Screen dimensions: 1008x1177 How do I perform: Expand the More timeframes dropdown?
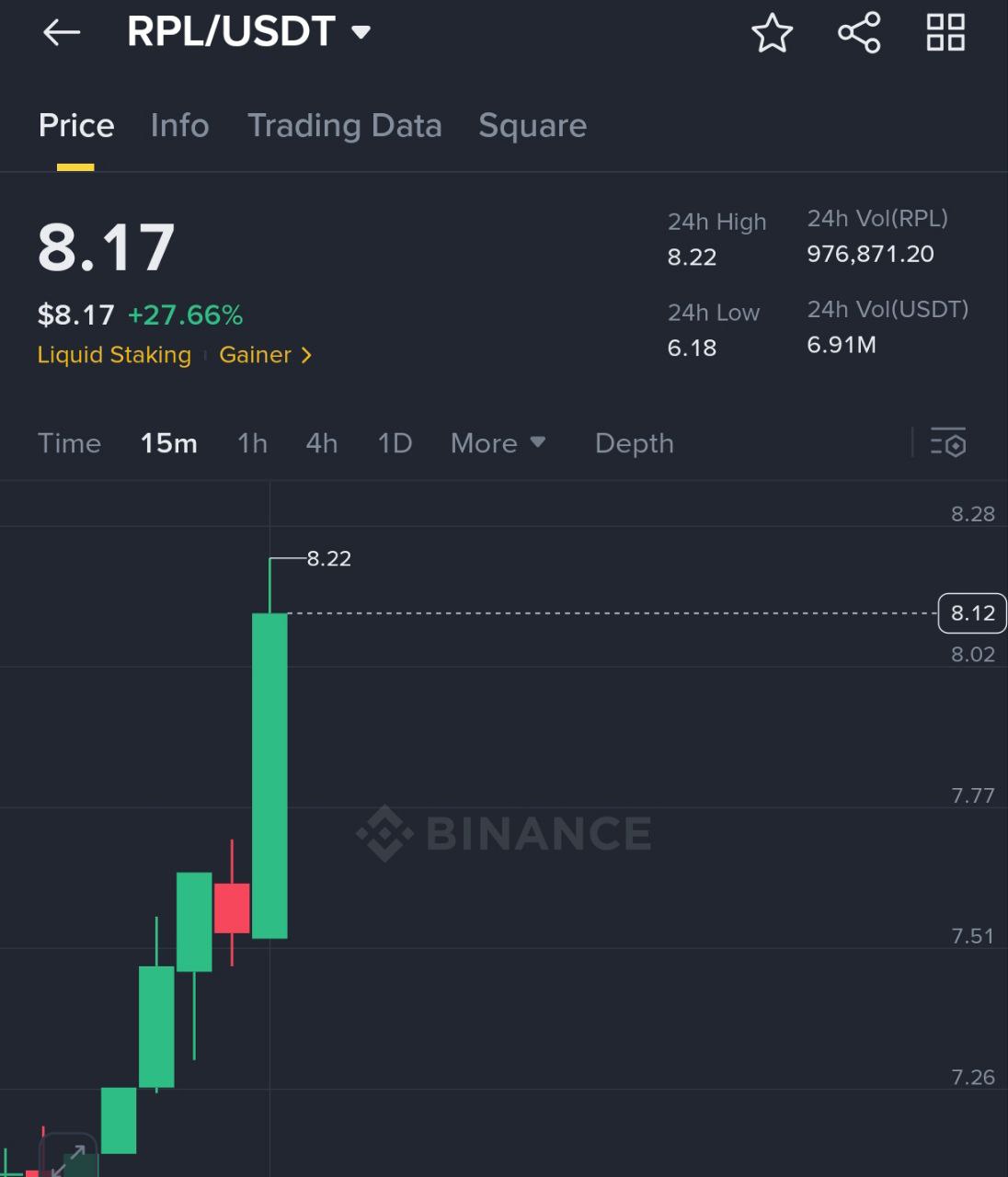point(498,443)
